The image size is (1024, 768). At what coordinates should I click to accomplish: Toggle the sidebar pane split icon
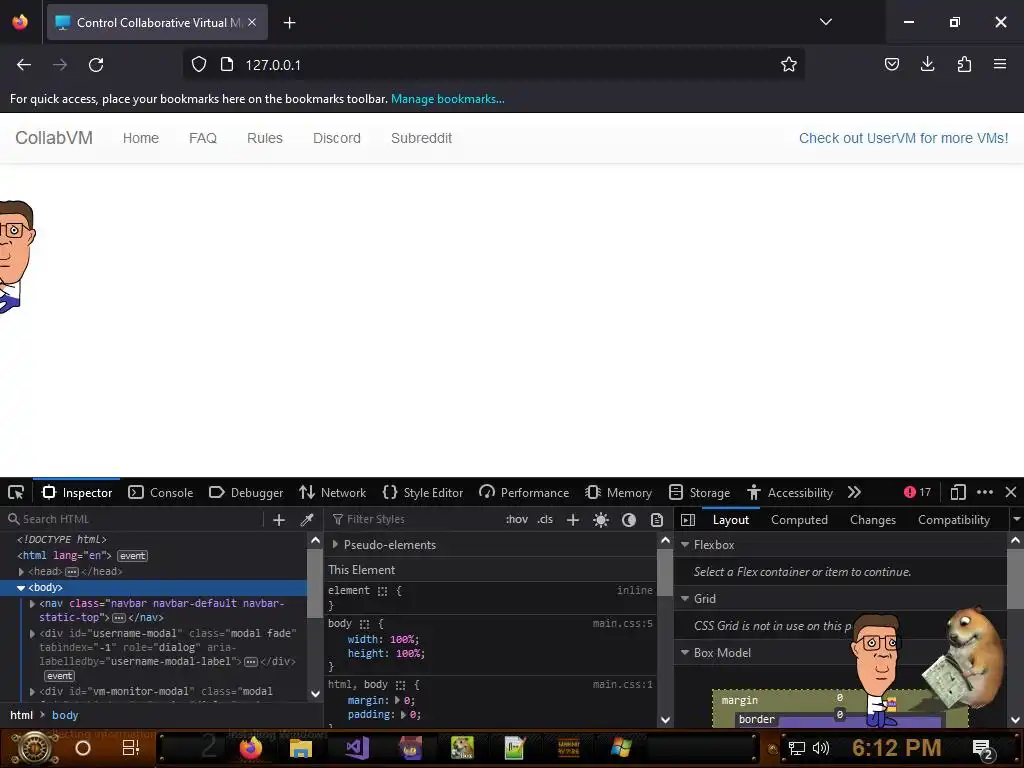tap(688, 520)
